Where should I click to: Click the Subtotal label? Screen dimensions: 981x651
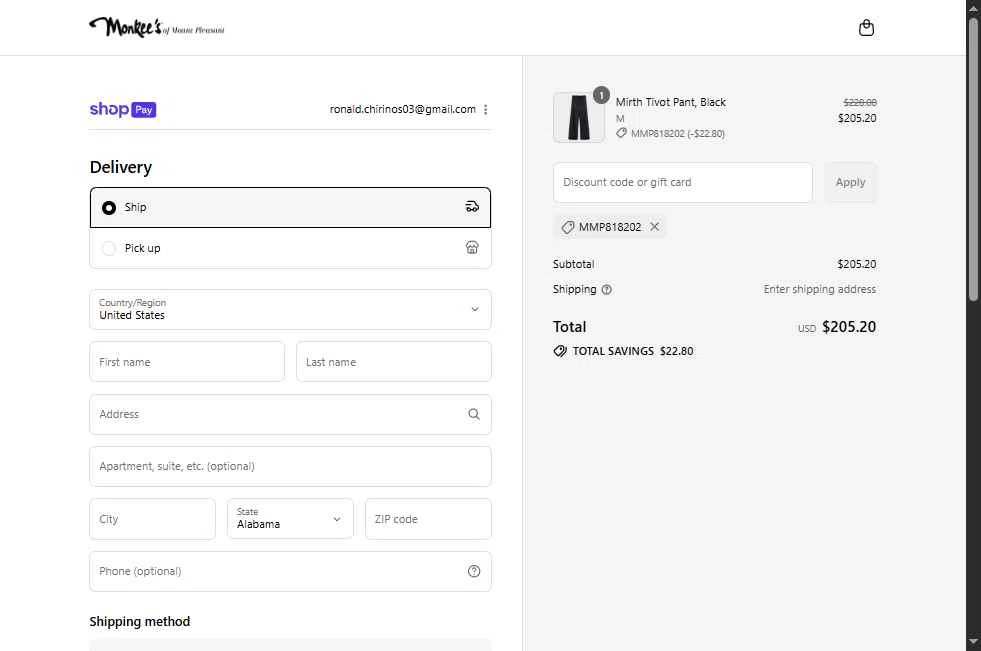pyautogui.click(x=574, y=265)
